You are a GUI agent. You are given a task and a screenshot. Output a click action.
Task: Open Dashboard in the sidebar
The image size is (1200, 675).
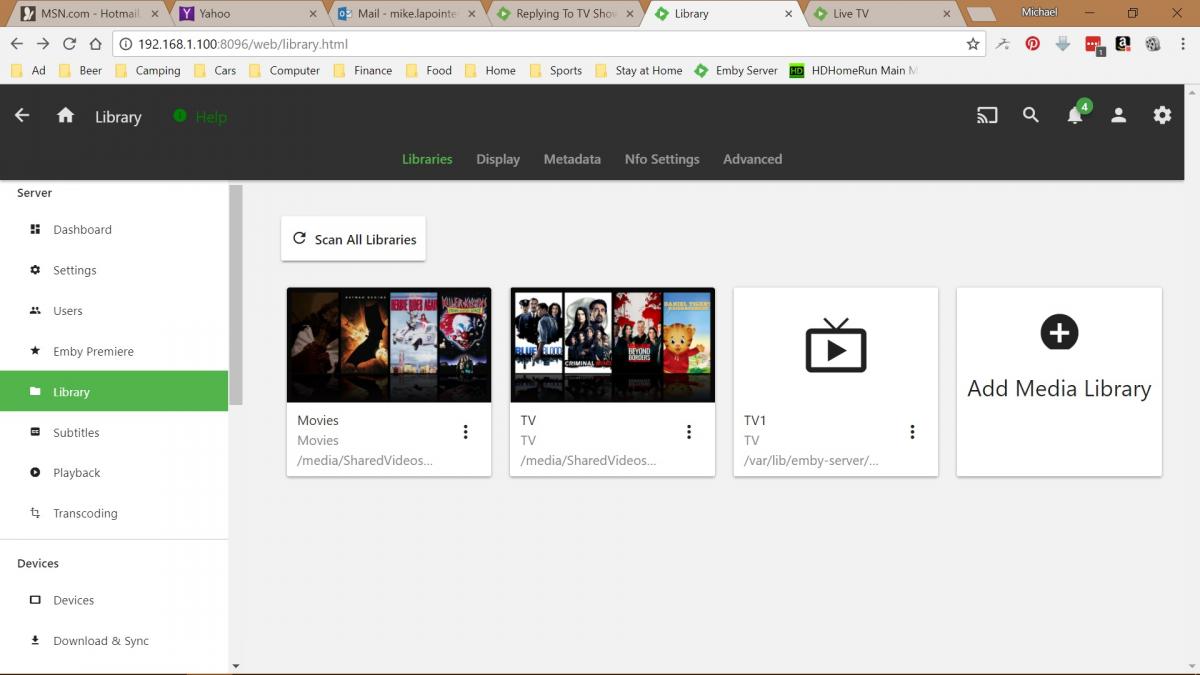[x=82, y=230]
